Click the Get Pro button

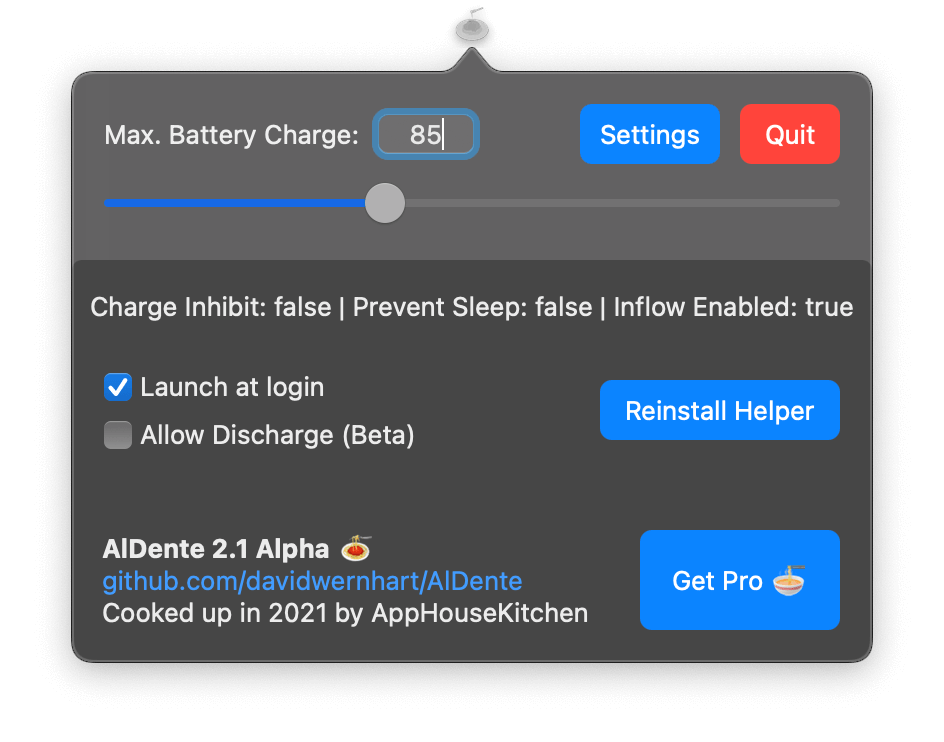(x=740, y=580)
